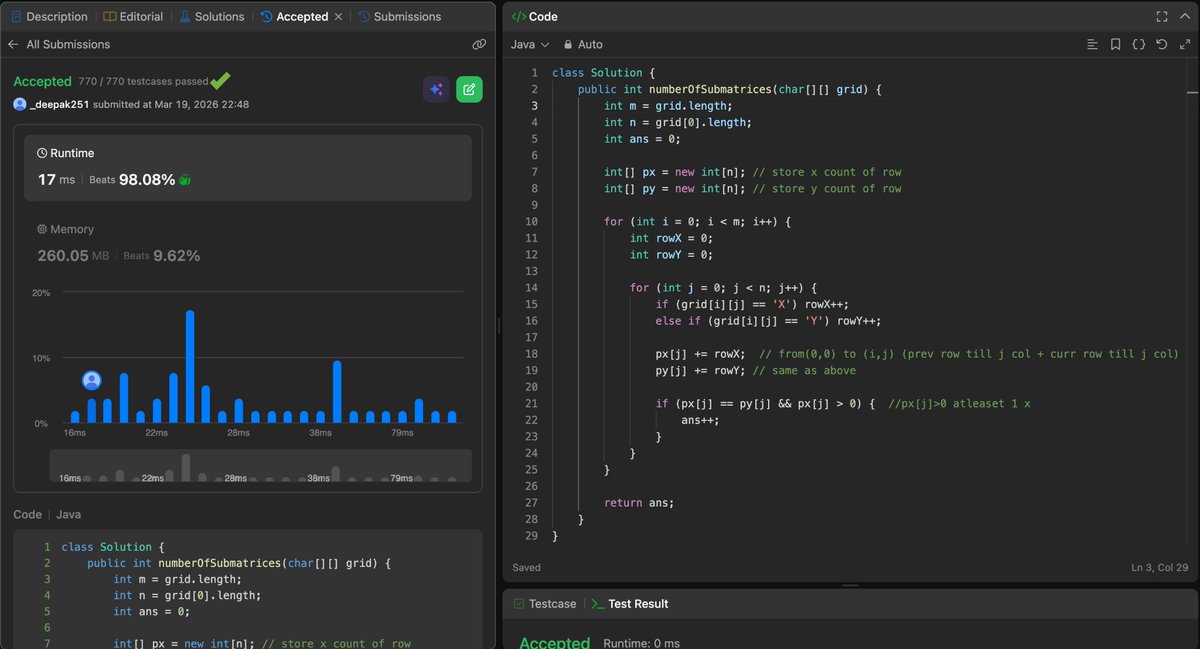Click user avatar marker on runtime chart
Image resolution: width=1200 pixels, height=649 pixels.
tap(91, 380)
